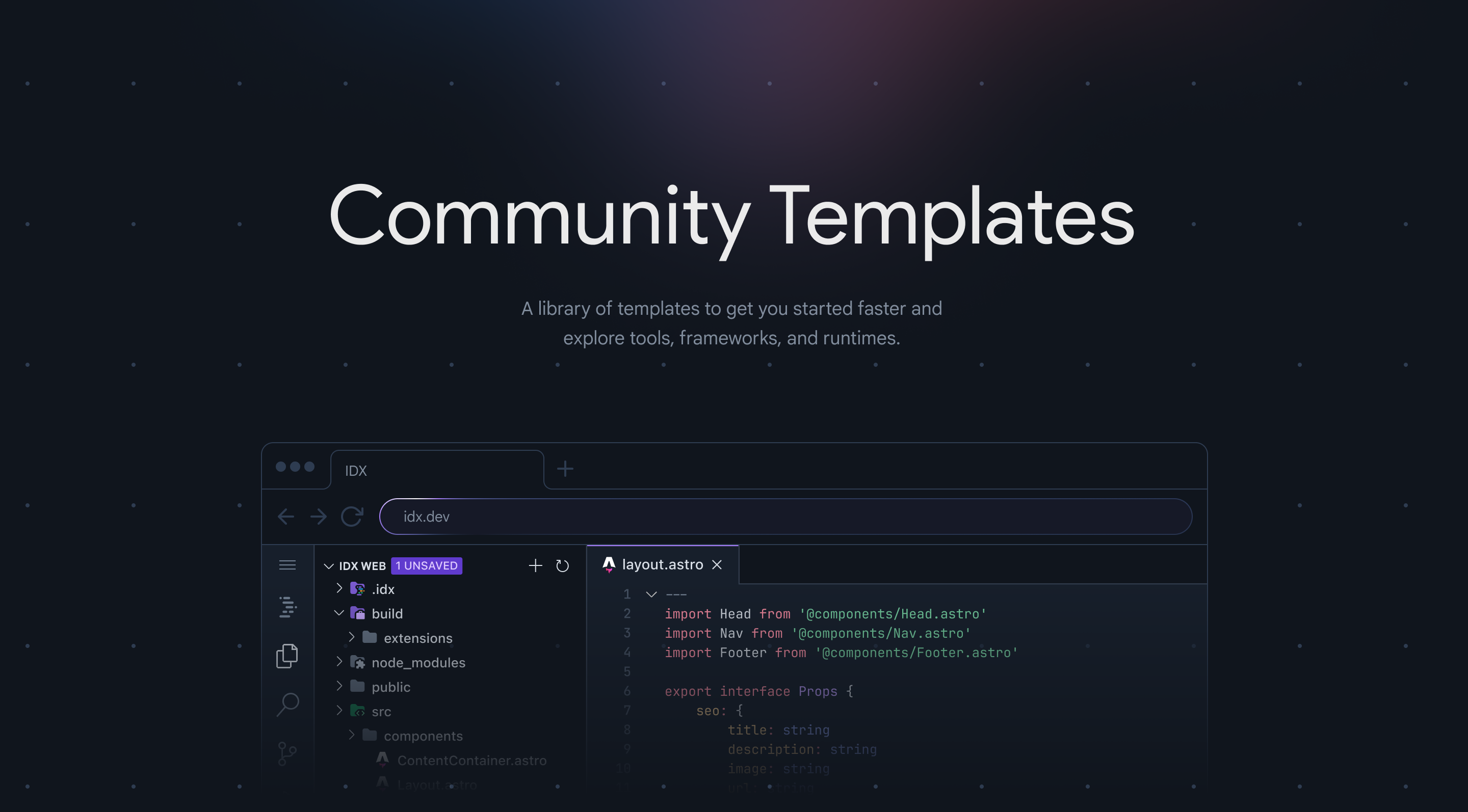The height and width of the screenshot is (812, 1468).
Task: Select the extensions folder label
Action: pos(418,638)
